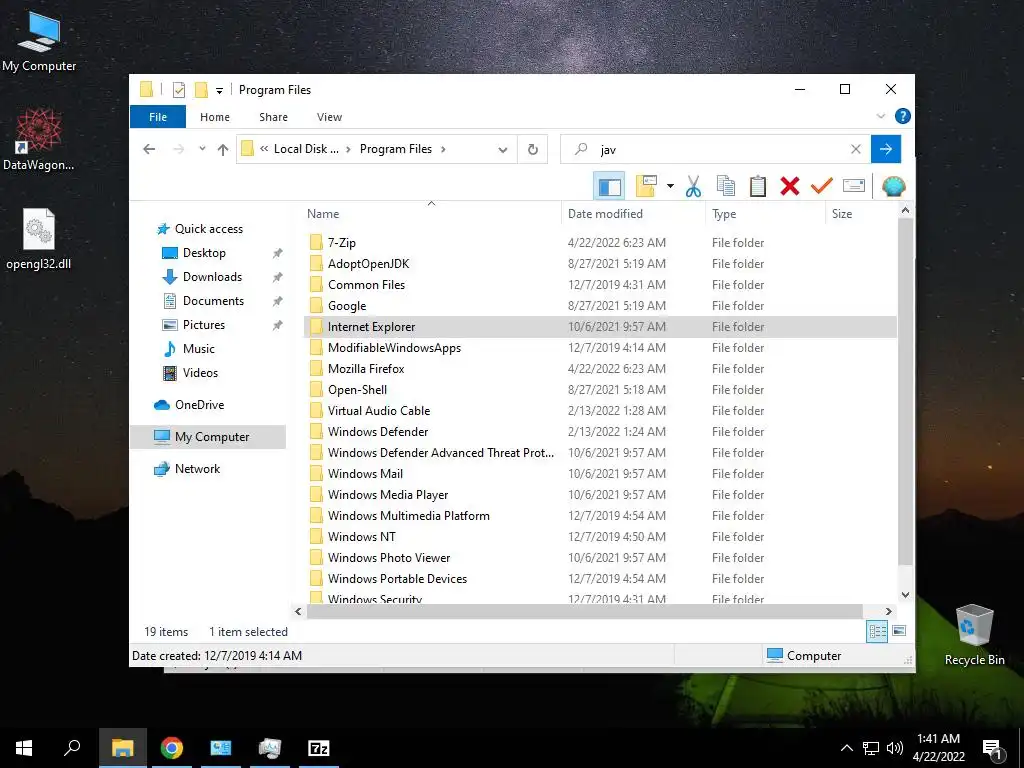Expand address bar history dropdown
The width and height of the screenshot is (1024, 768).
point(503,150)
